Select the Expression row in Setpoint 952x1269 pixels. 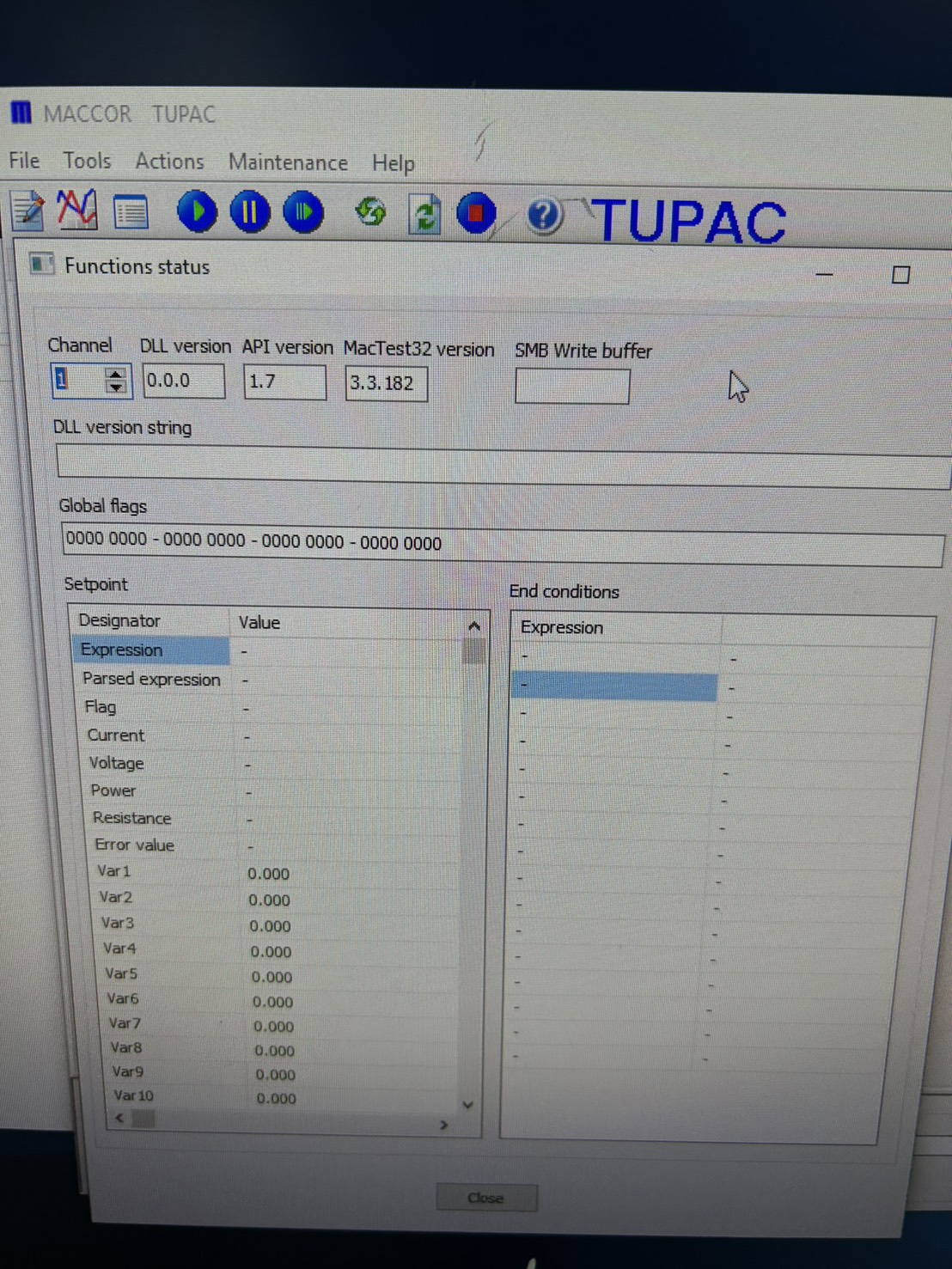point(270,650)
